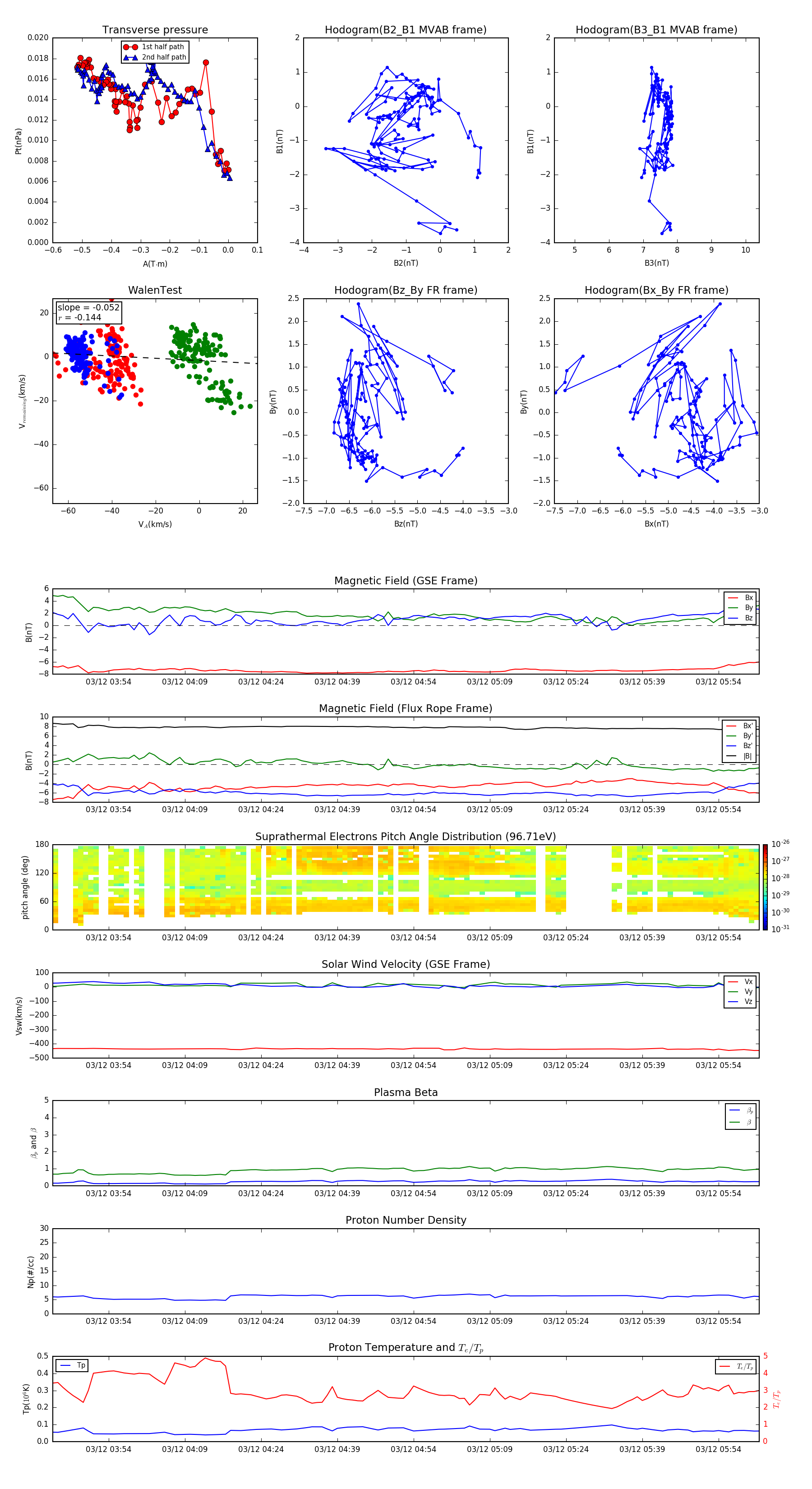Click the "Solar Wind Velocity (GSE Frame)" title

[406, 964]
